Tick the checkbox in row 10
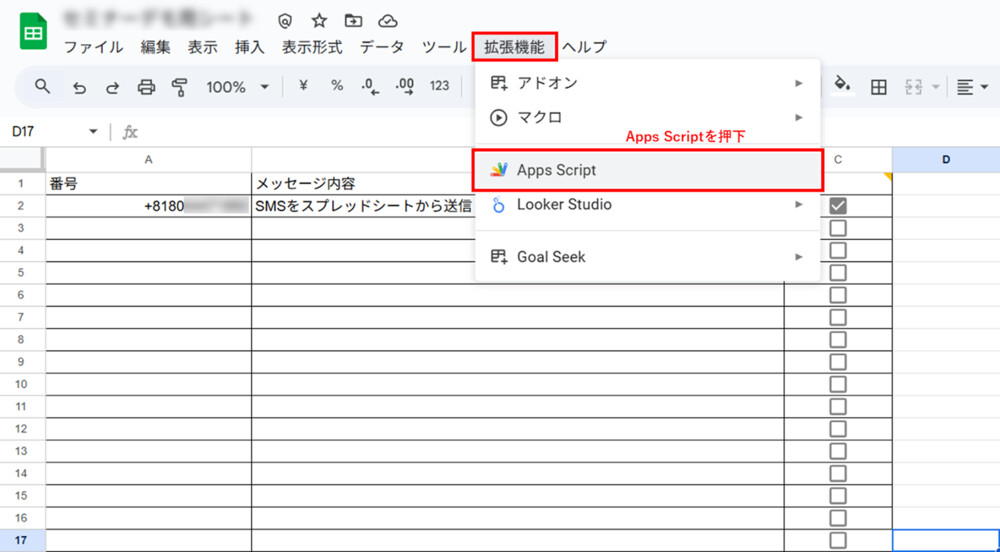Screen dimensions: 1000x552 coord(838,384)
